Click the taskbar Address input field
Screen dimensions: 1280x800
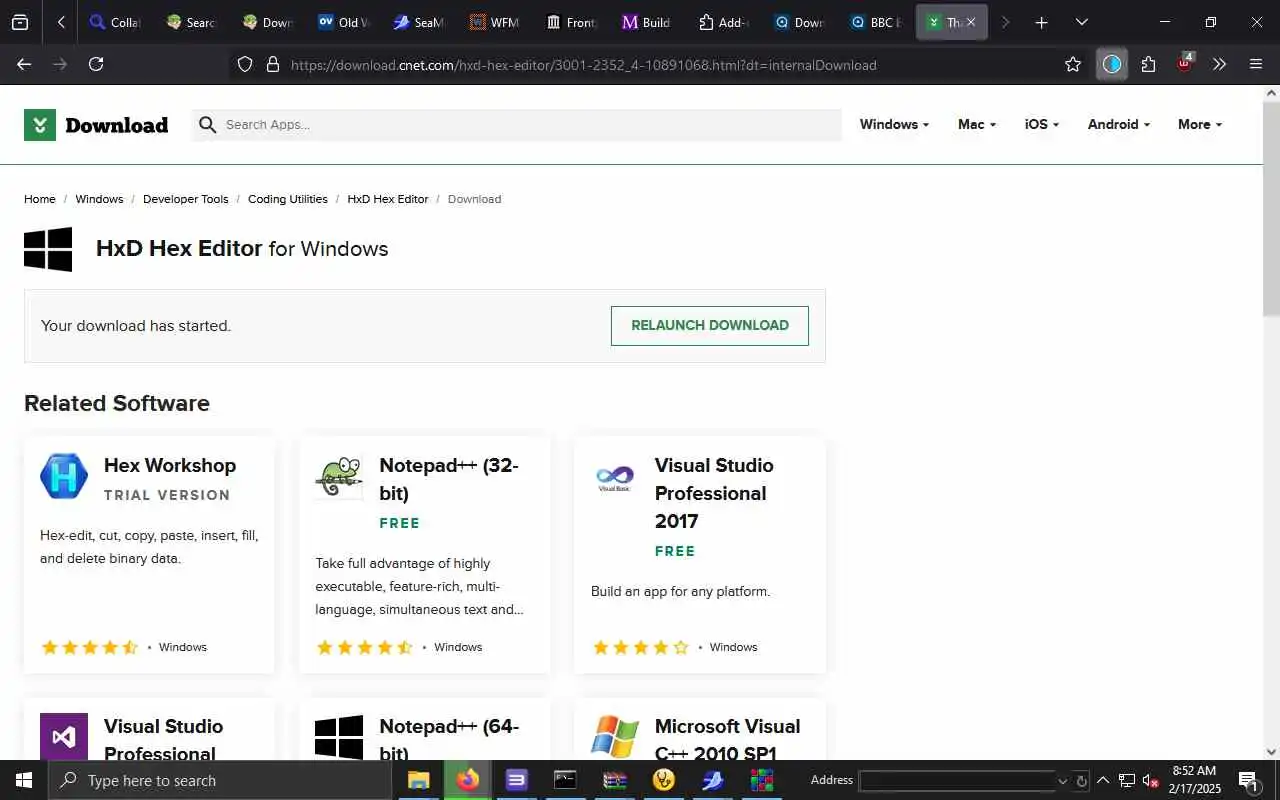point(957,781)
